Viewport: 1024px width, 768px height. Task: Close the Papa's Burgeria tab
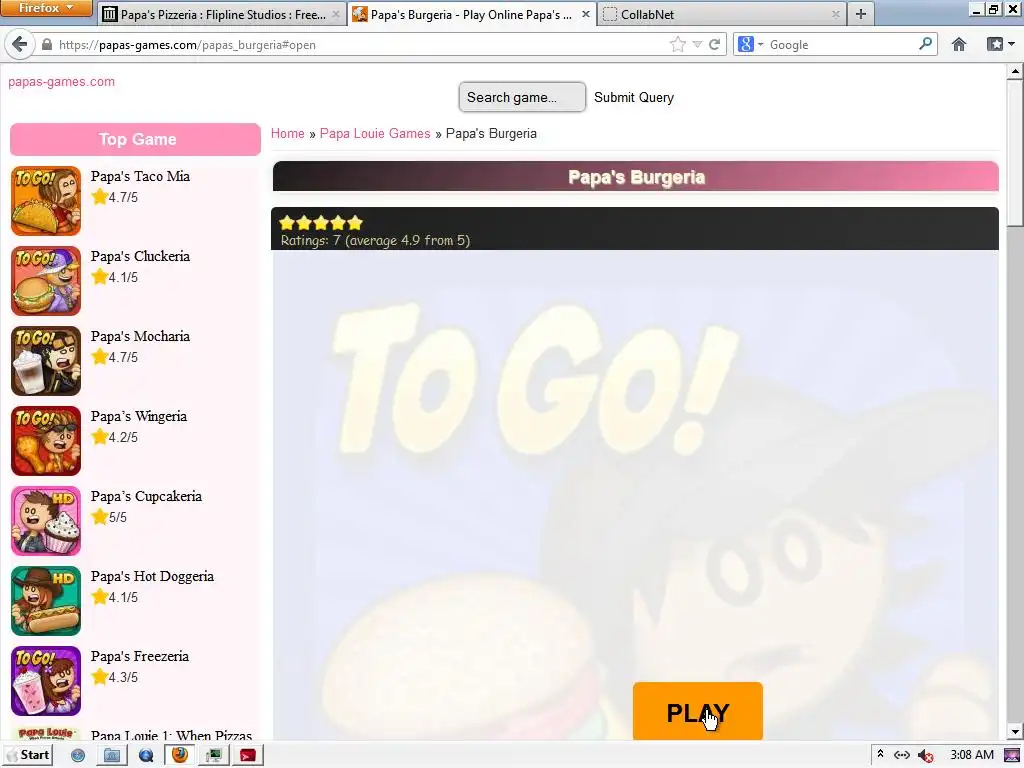(586, 14)
